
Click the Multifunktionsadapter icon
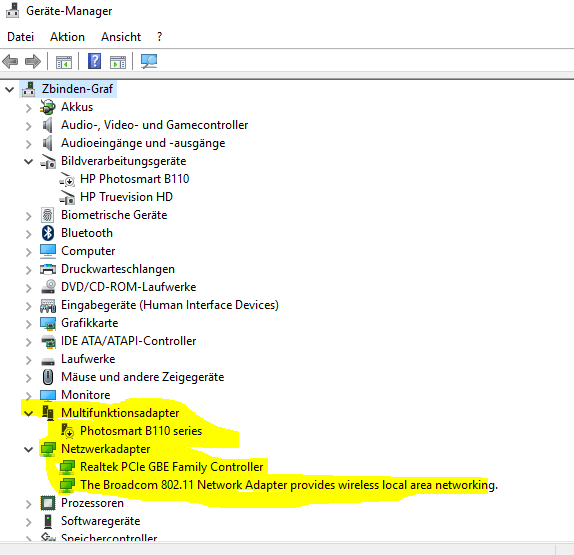pyautogui.click(x=48, y=413)
